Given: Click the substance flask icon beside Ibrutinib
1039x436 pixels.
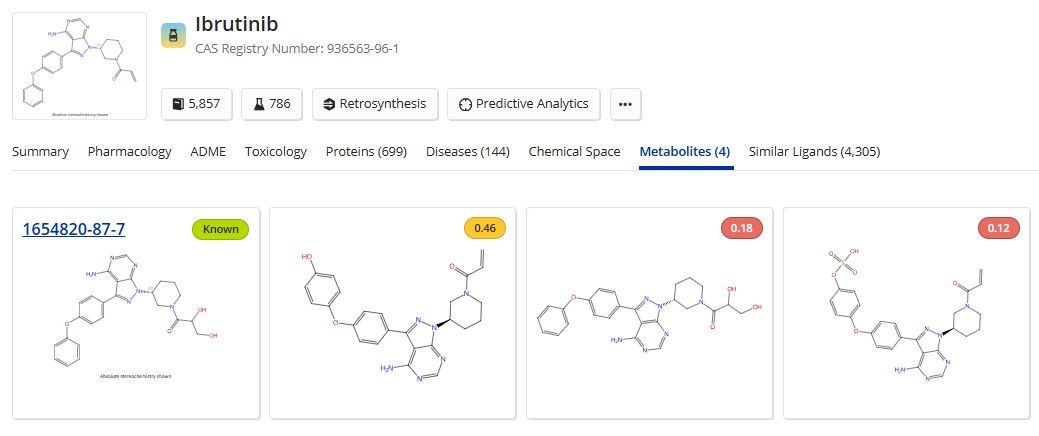Looking at the screenshot, I should pyautogui.click(x=173, y=35).
